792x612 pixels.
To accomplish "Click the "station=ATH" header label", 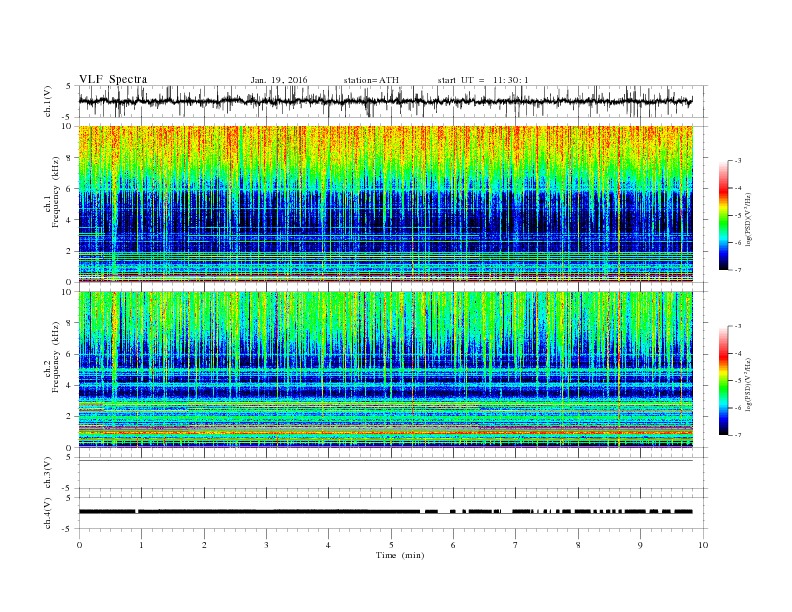I will (x=371, y=80).
